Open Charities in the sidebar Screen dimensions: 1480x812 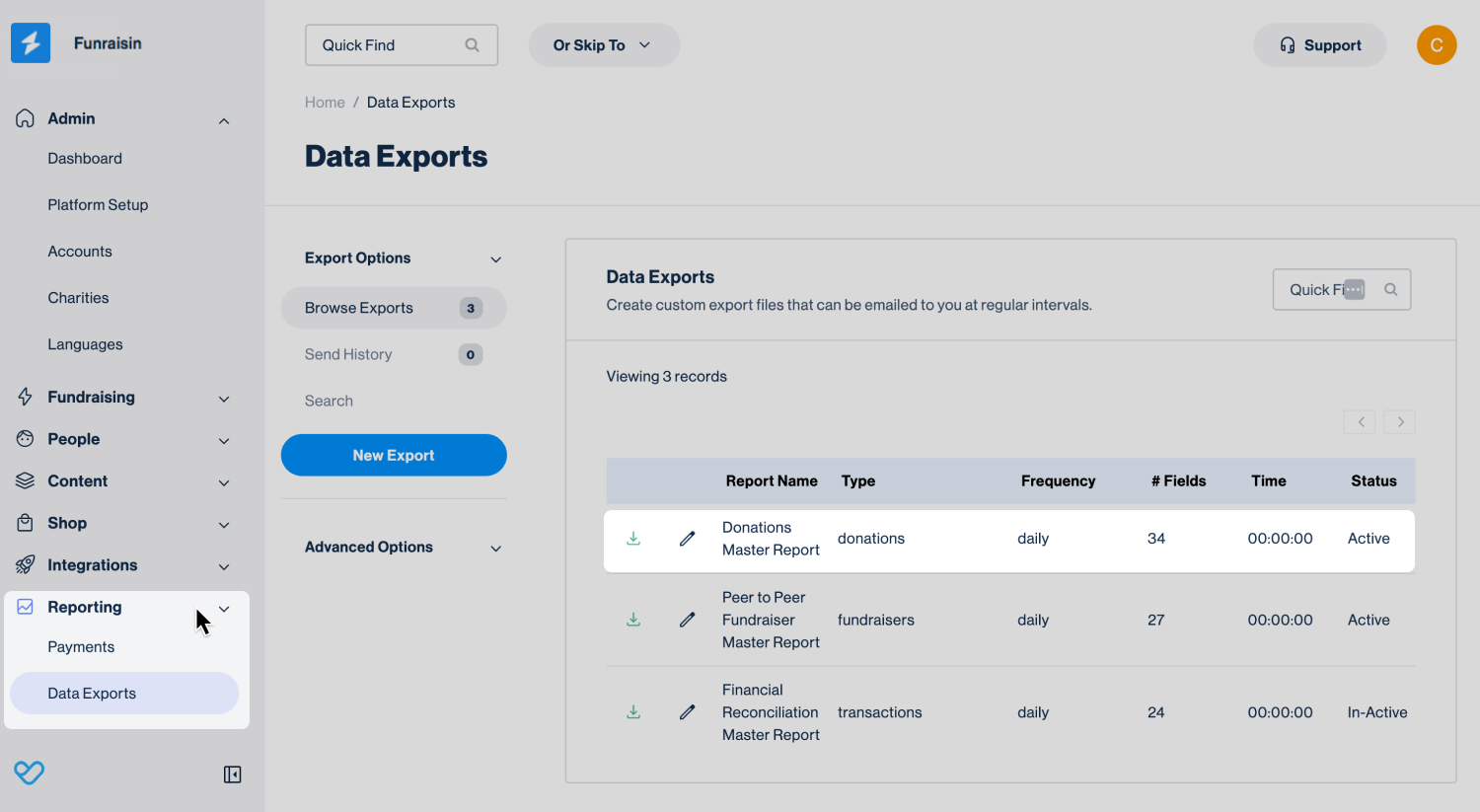(78, 297)
